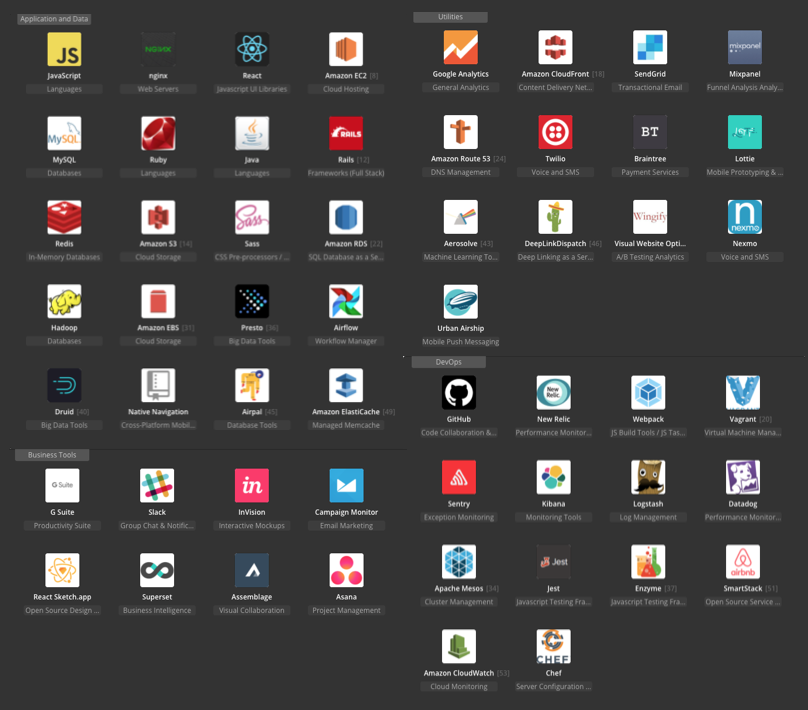Select the Cloud Hosting category tag

(x=346, y=89)
